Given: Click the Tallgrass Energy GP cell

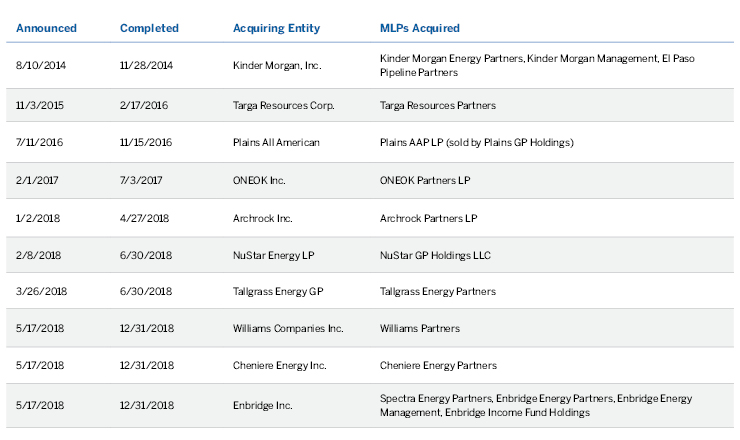Looking at the screenshot, I should [278, 292].
